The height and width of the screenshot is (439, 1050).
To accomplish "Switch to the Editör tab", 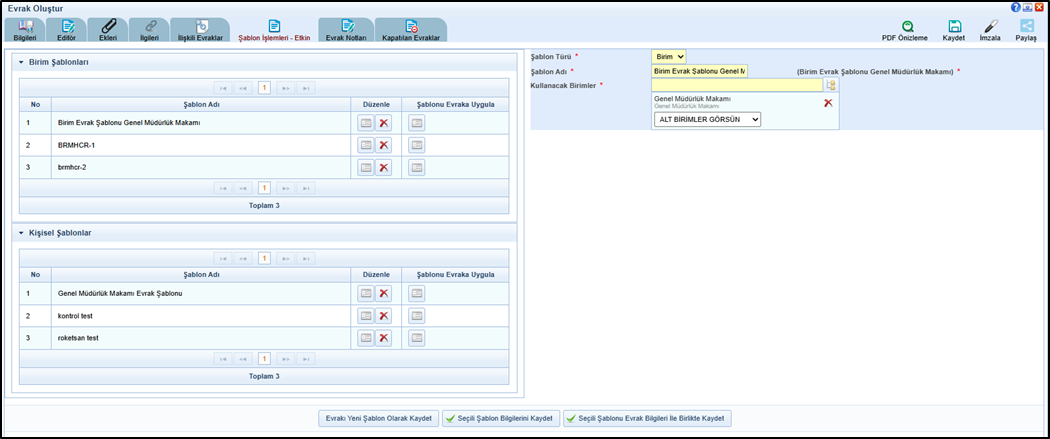I will (x=66, y=31).
